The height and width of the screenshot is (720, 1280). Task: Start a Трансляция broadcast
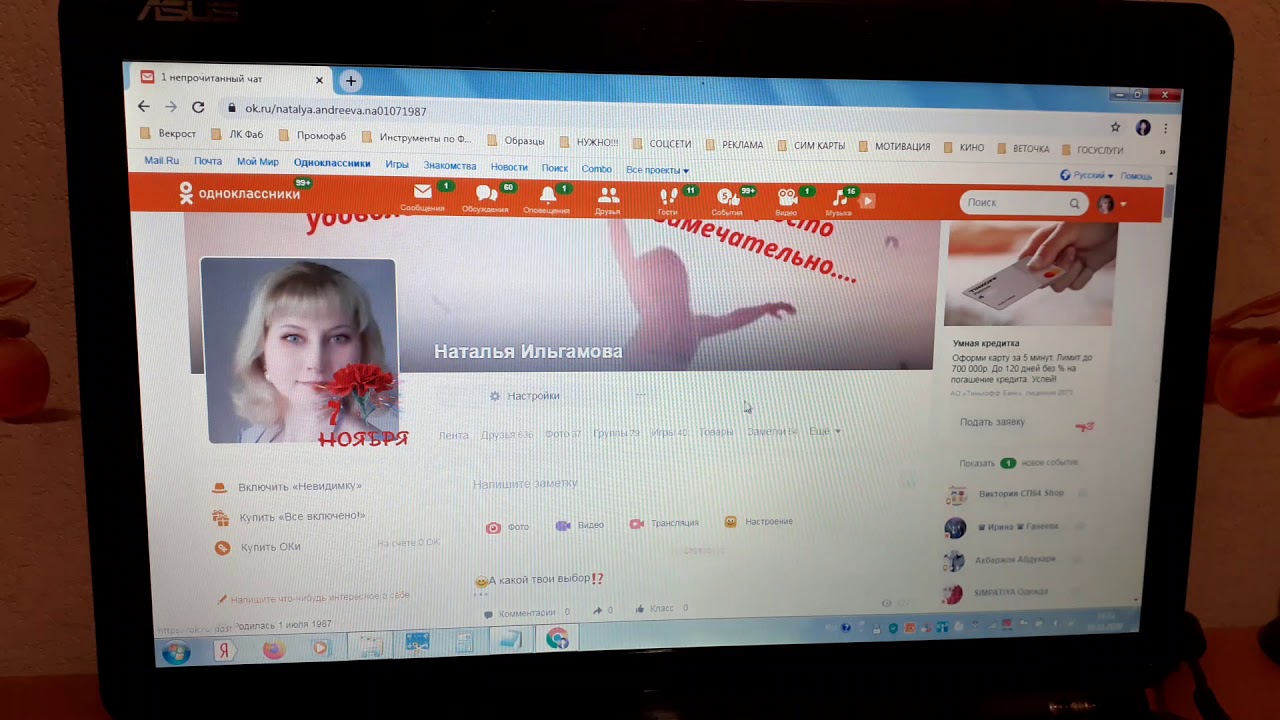pos(665,523)
